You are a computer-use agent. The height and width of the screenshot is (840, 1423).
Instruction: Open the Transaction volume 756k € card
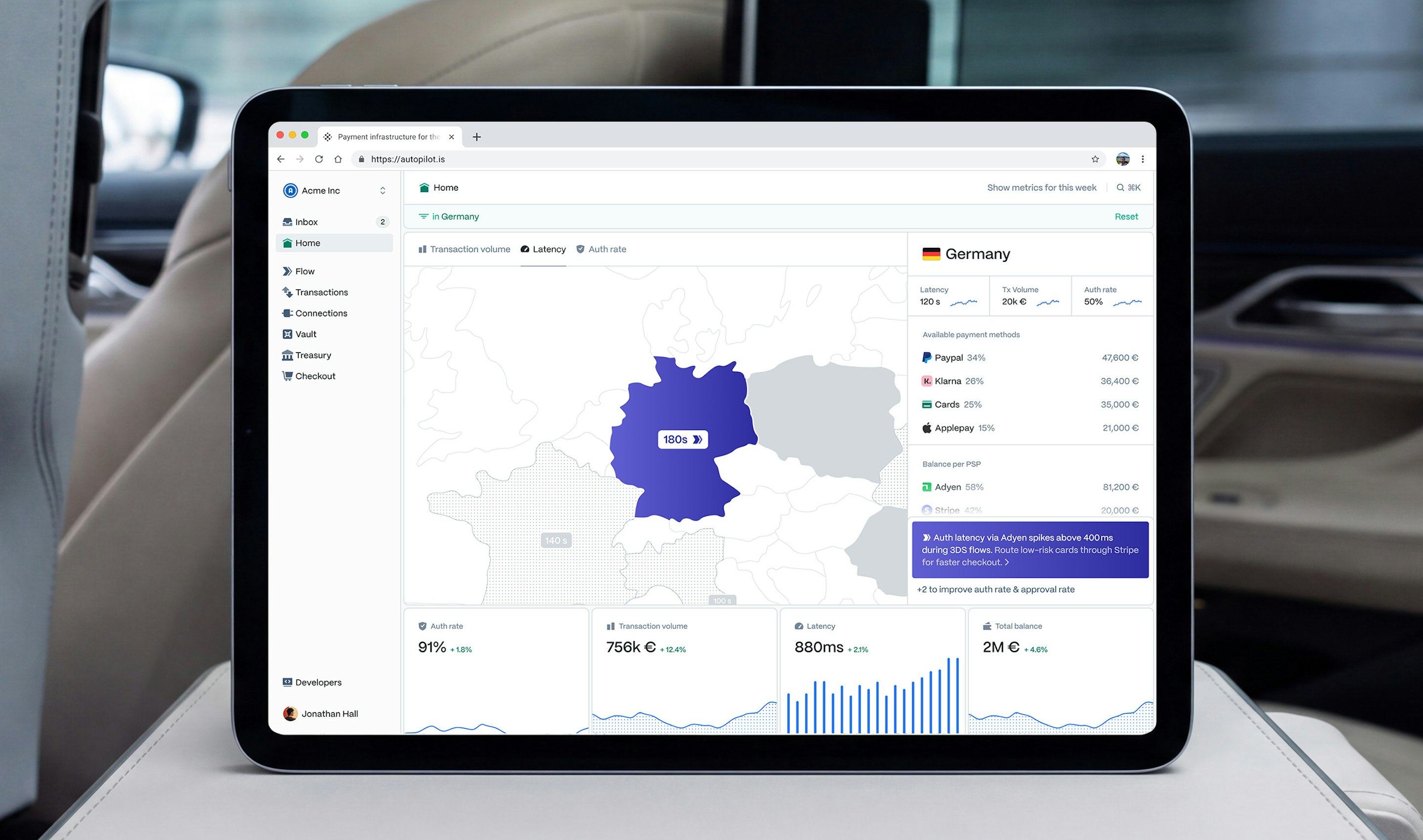[685, 671]
